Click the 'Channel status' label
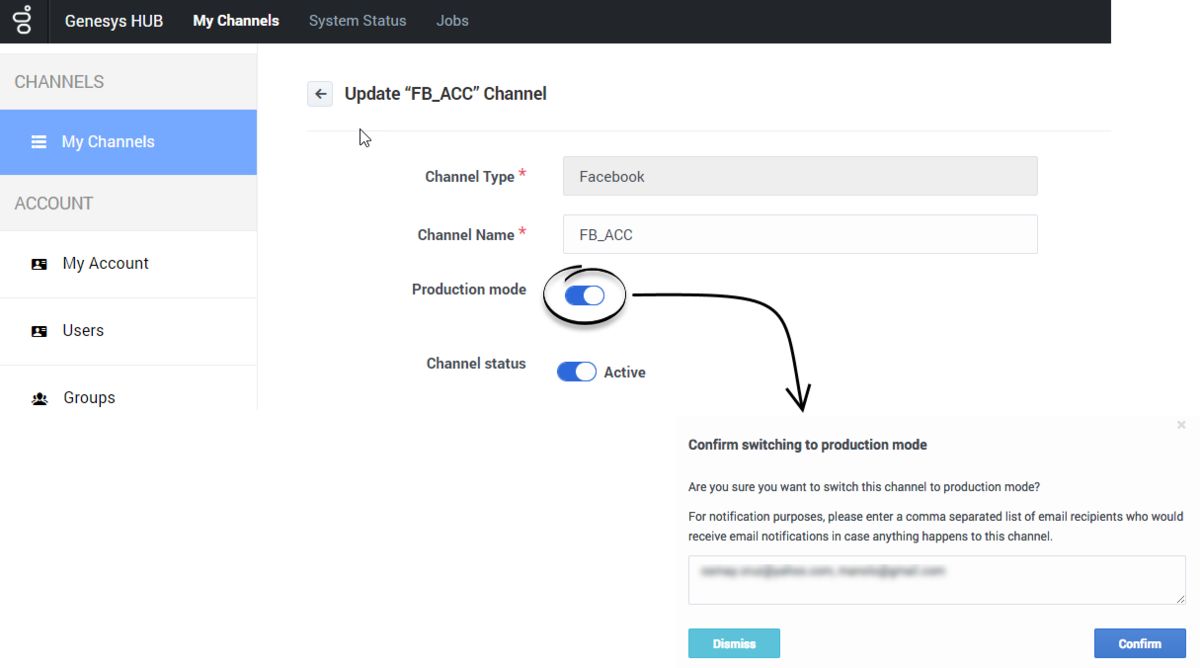This screenshot has width=1200, height=668. click(x=476, y=363)
